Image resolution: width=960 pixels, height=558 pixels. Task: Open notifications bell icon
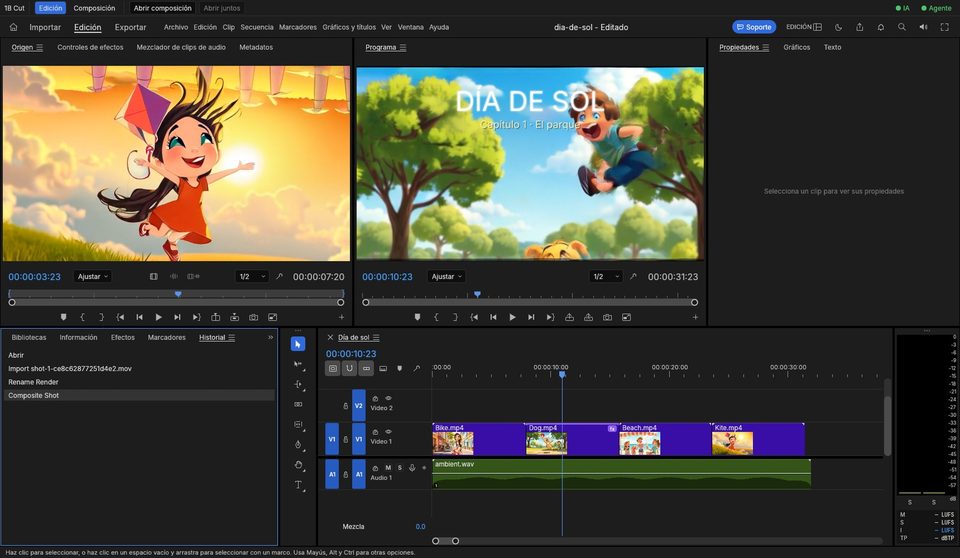pos(880,27)
